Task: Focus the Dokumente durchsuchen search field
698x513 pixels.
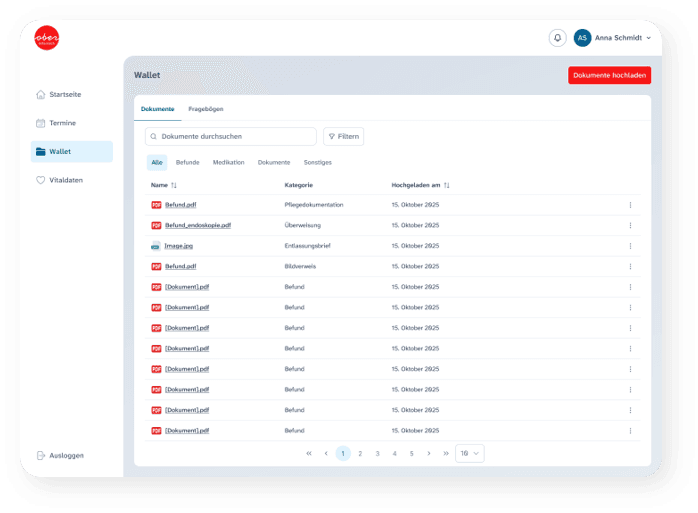Action: click(x=231, y=136)
